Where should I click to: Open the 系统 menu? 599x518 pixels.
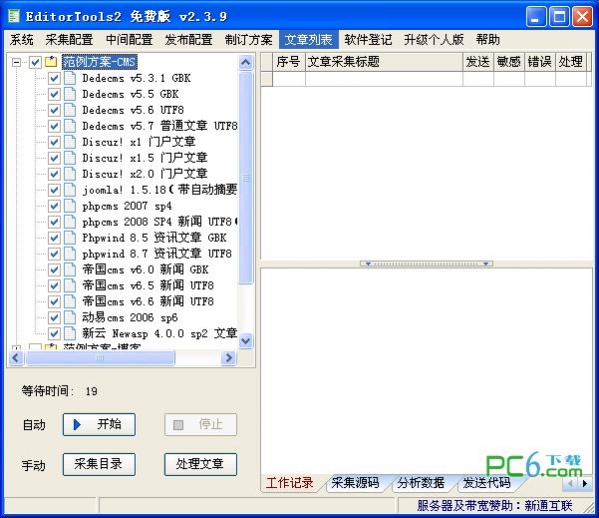pyautogui.click(x=22, y=40)
